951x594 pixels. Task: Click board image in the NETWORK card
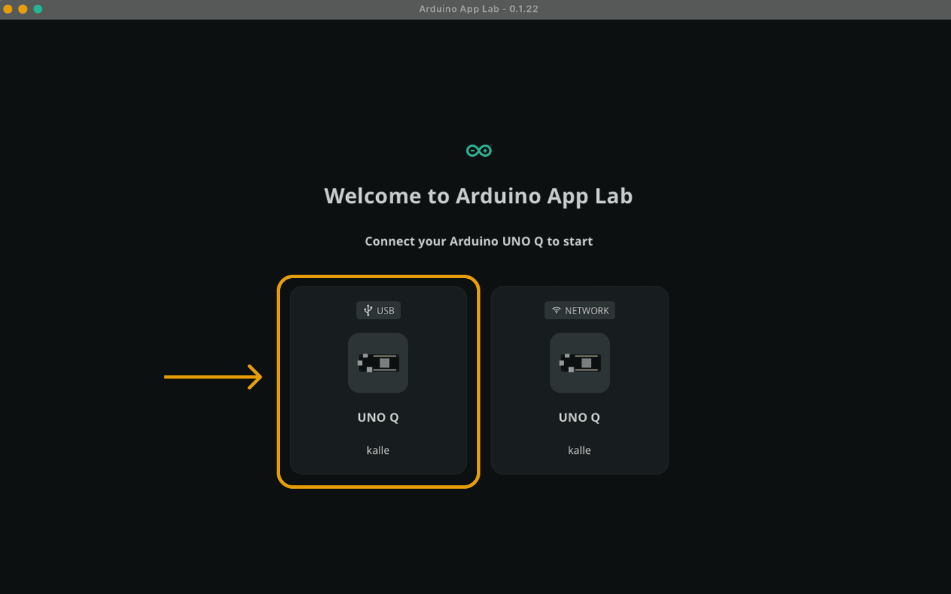[x=579, y=362]
